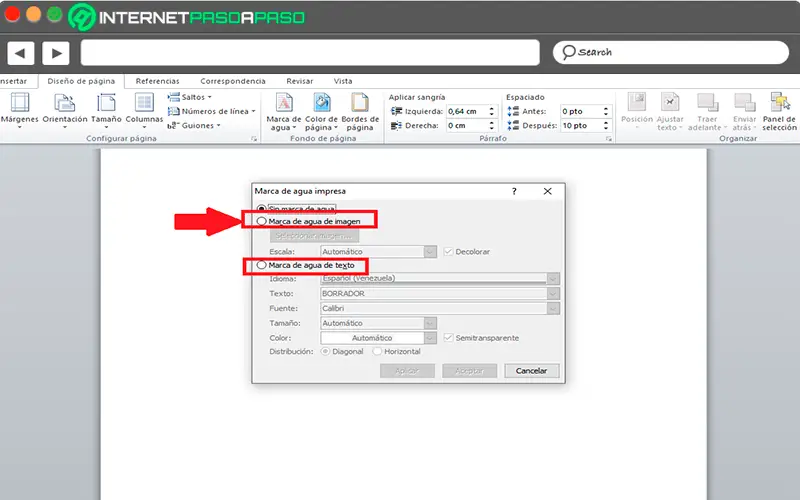Select Marca de agua de texto option

[x=261, y=265]
